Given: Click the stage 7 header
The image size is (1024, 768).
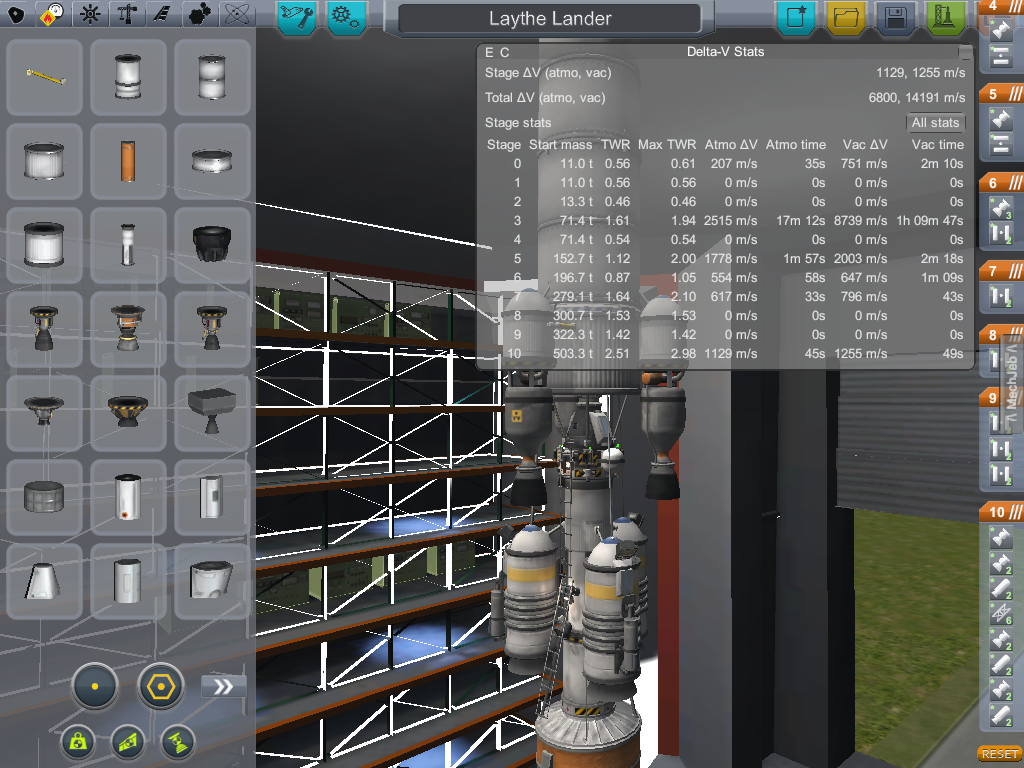Looking at the screenshot, I should 1001,271.
